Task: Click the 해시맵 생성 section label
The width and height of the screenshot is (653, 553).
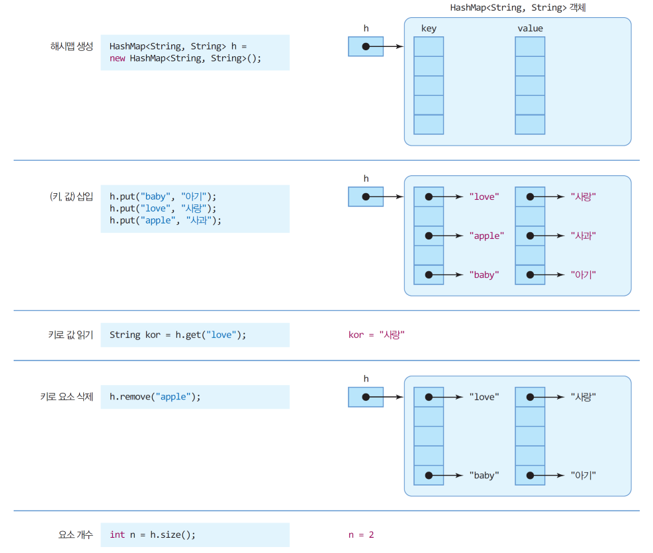Action: [72, 46]
